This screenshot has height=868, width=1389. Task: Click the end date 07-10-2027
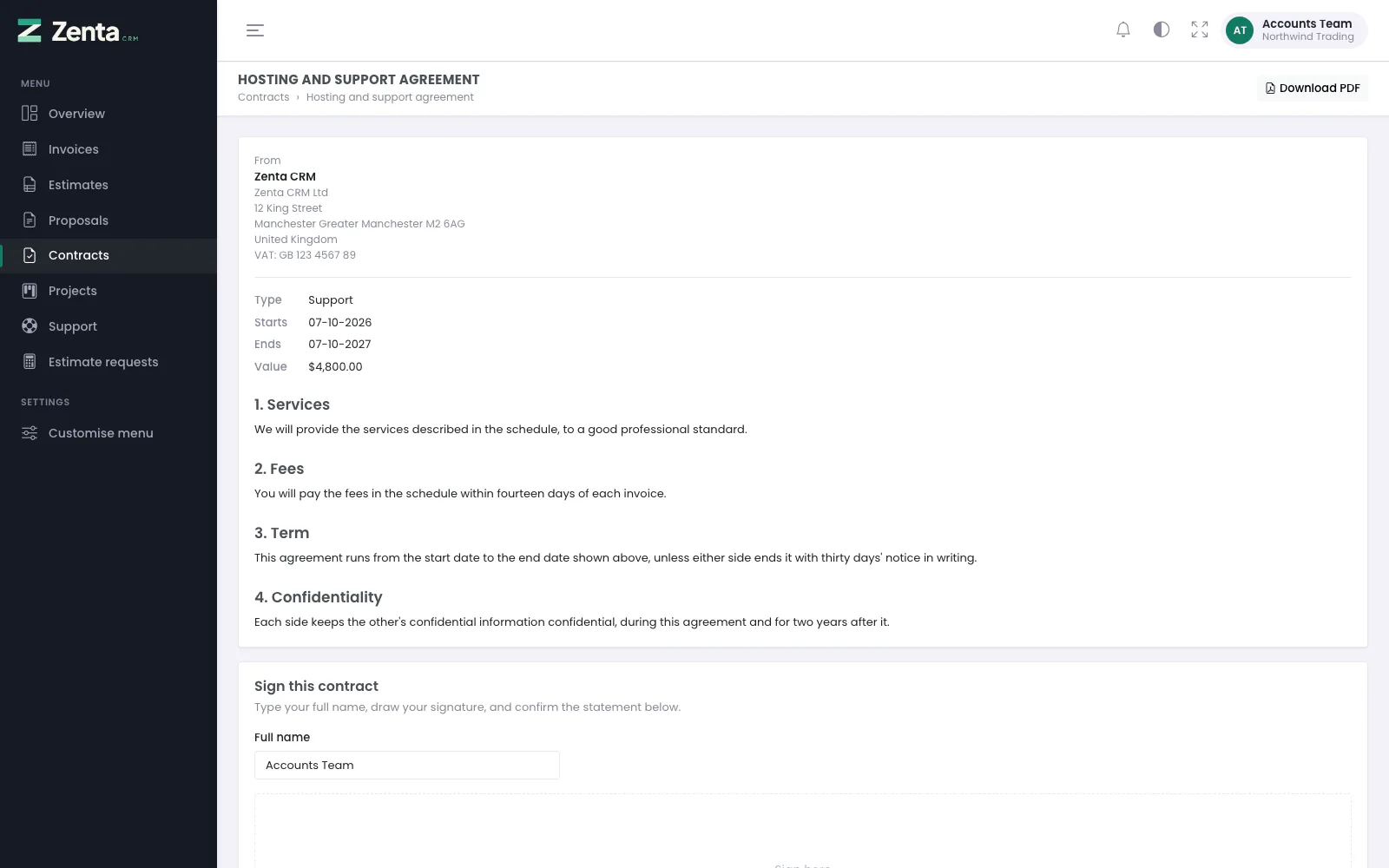pyautogui.click(x=339, y=345)
